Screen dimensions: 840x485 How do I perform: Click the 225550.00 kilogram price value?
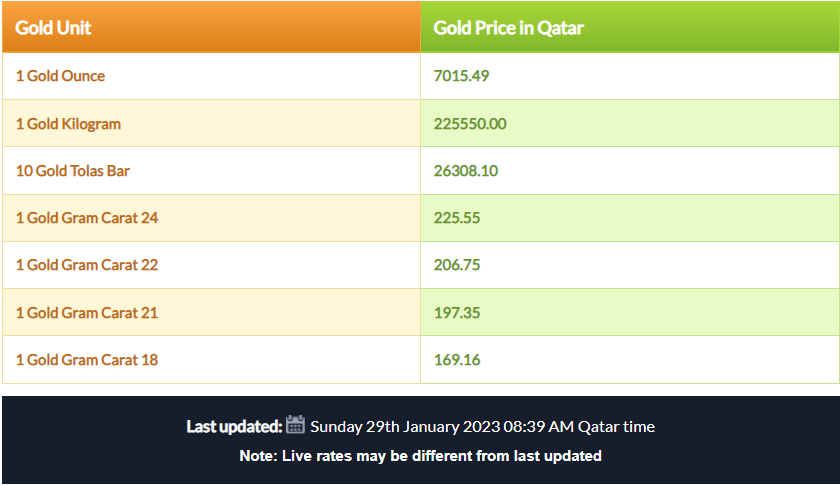click(x=470, y=124)
